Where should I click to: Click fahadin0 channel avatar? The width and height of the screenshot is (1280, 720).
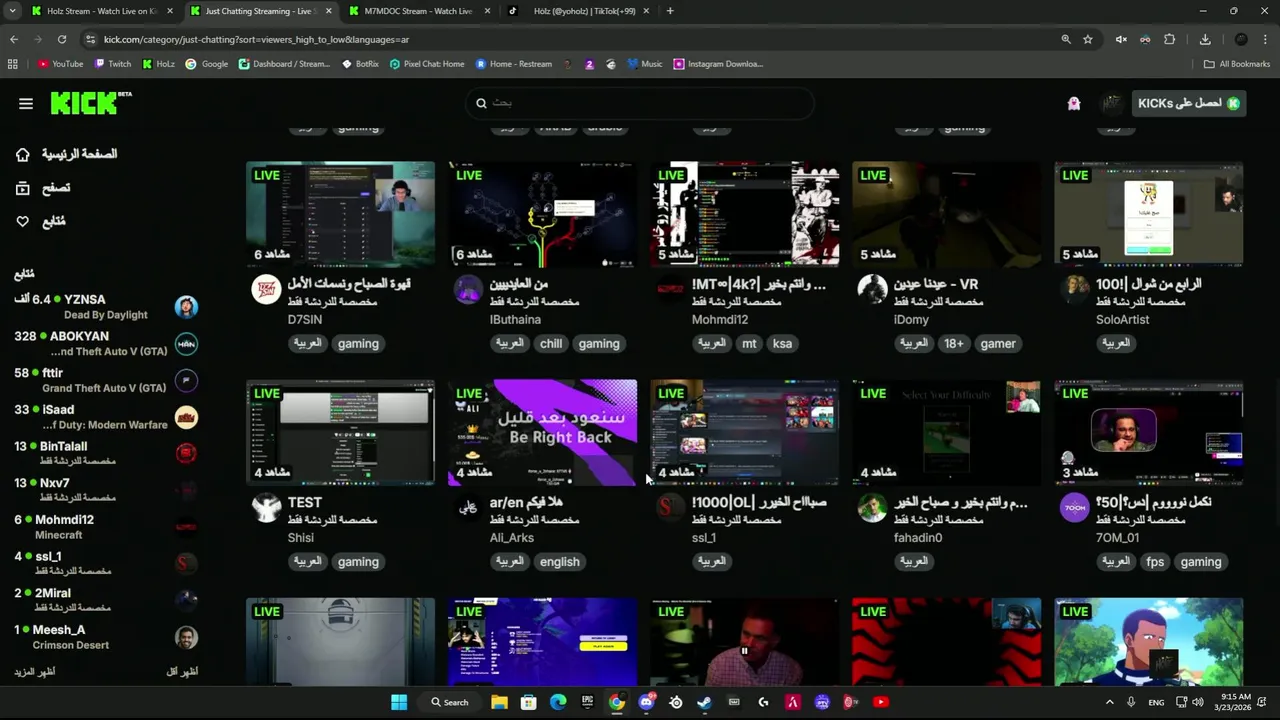pos(872,507)
